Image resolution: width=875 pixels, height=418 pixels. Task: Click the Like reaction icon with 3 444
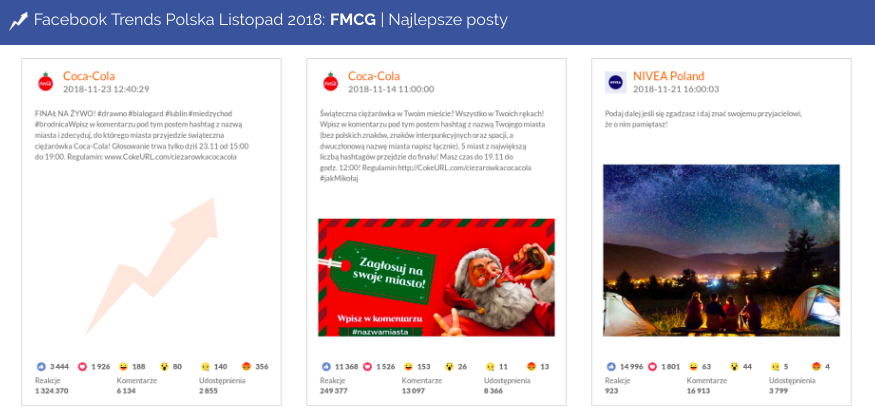pyautogui.click(x=41, y=367)
